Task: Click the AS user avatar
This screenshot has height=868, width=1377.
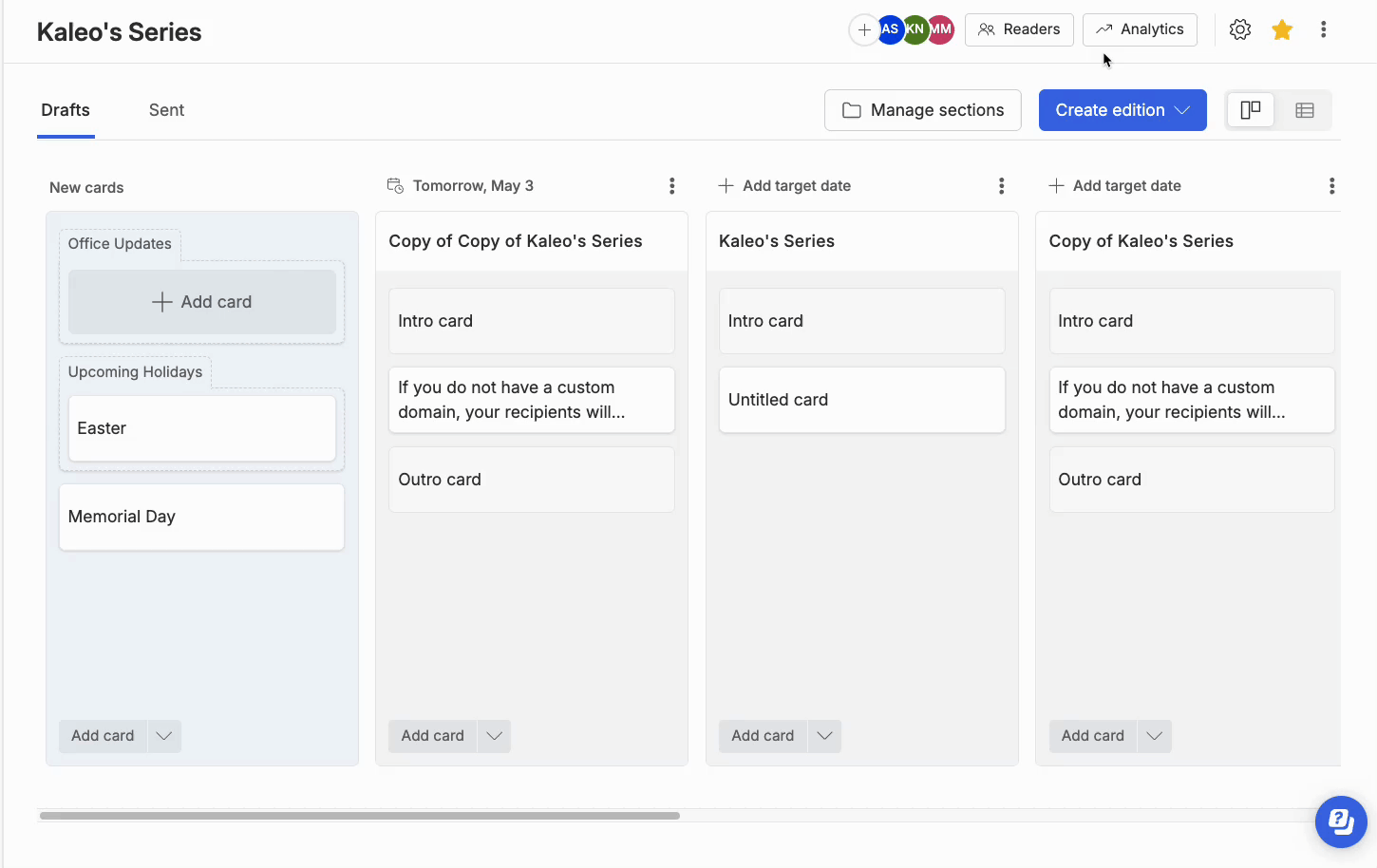Action: [890, 29]
